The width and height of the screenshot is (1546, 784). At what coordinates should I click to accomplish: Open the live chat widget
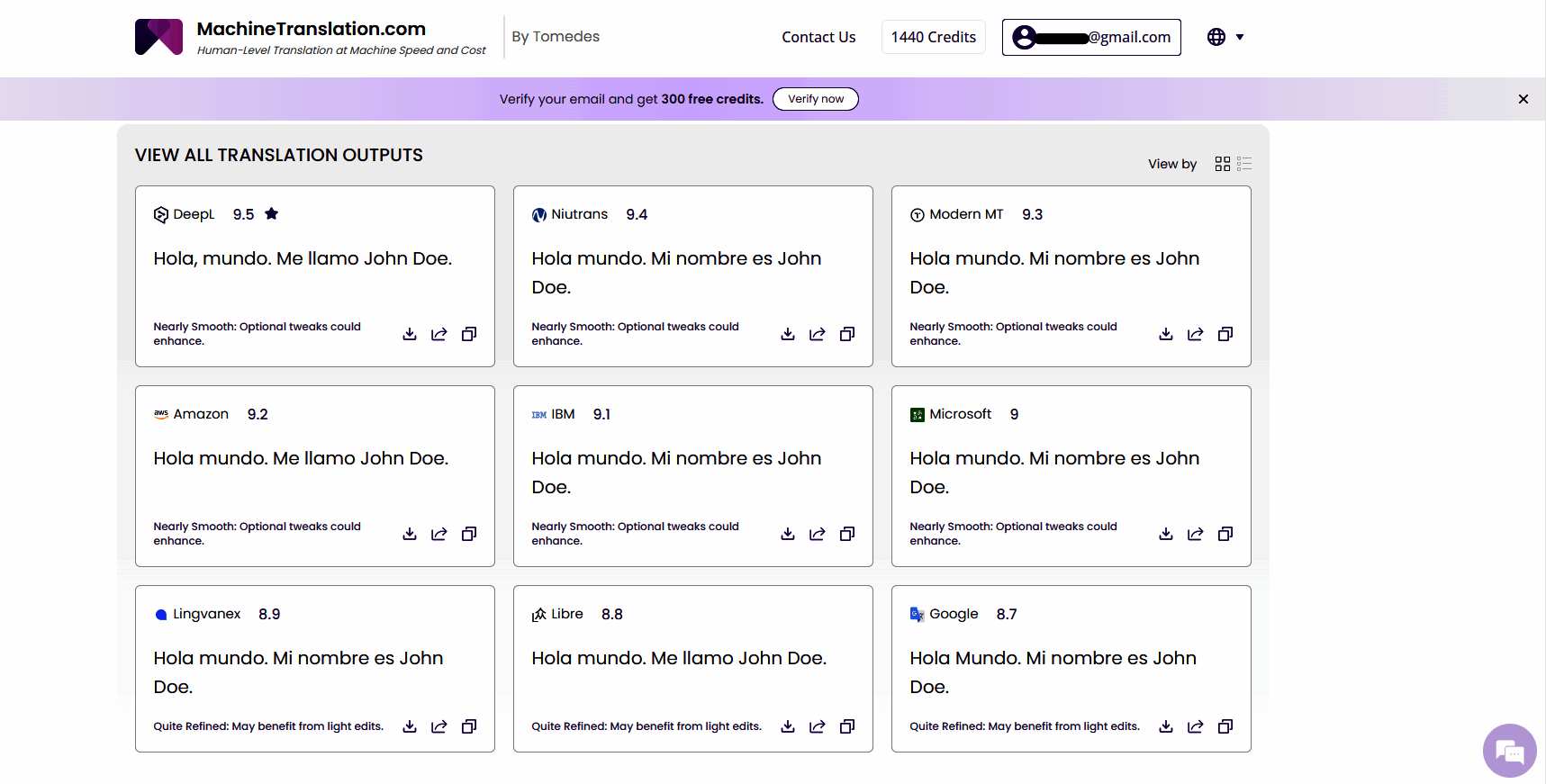click(1509, 750)
